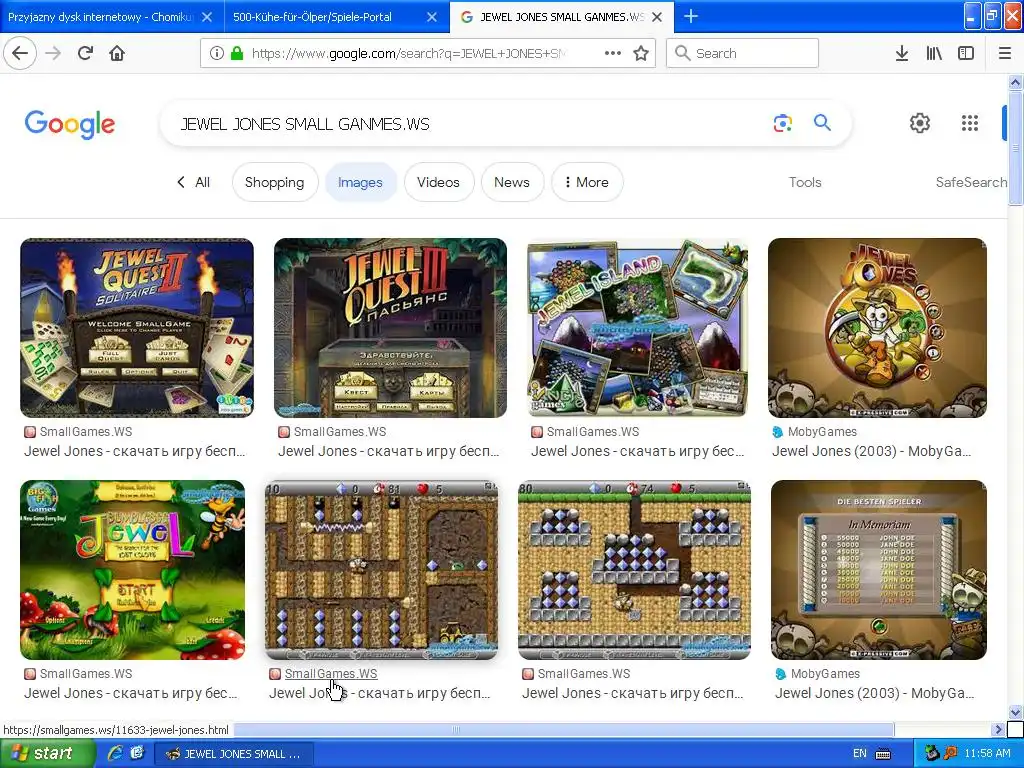Viewport: 1024px width, 768px height.
Task: Click MobyGames link under the skeleton explorer image
Action: (822, 432)
